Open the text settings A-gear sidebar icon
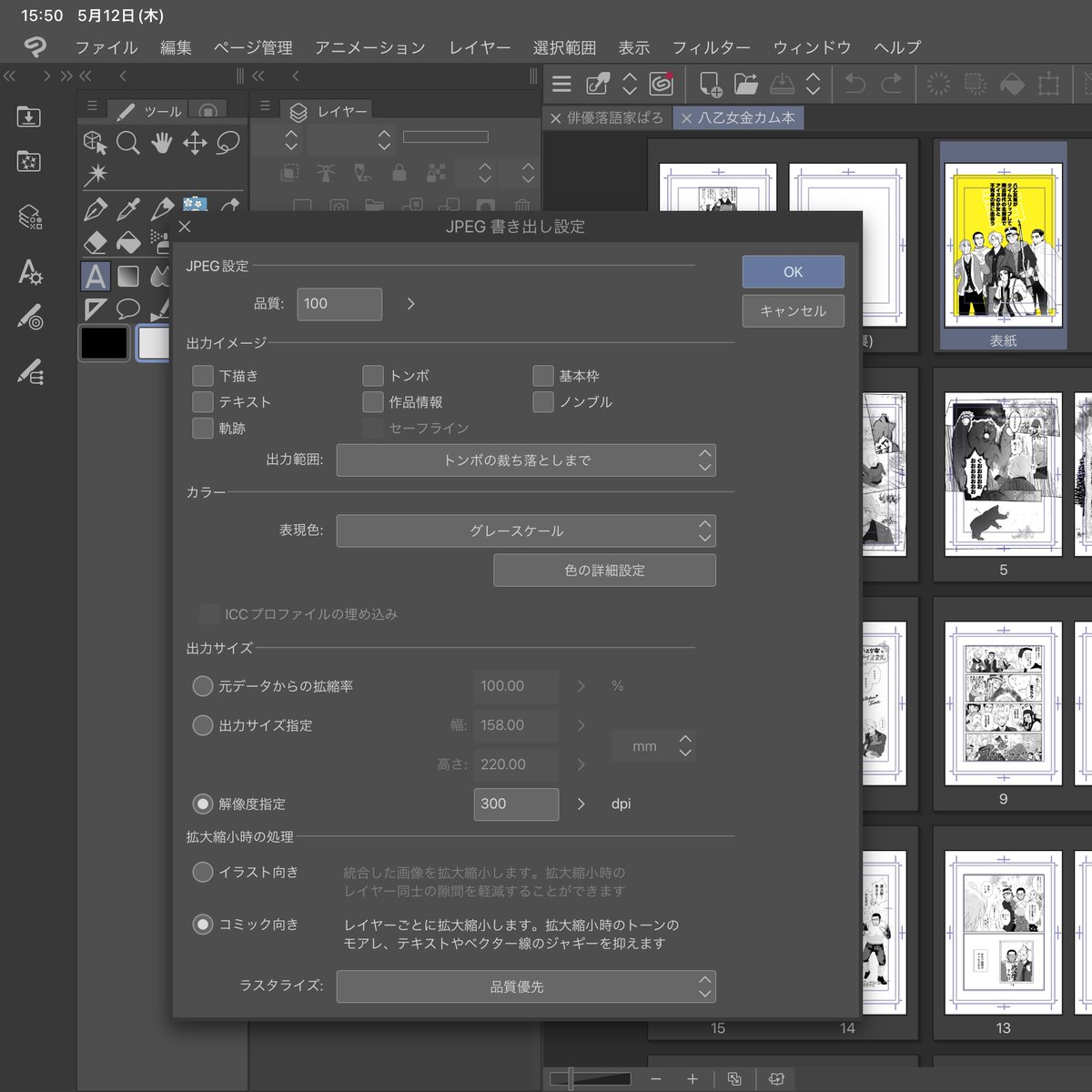Screen dimensions: 1092x1092 pyautogui.click(x=30, y=271)
